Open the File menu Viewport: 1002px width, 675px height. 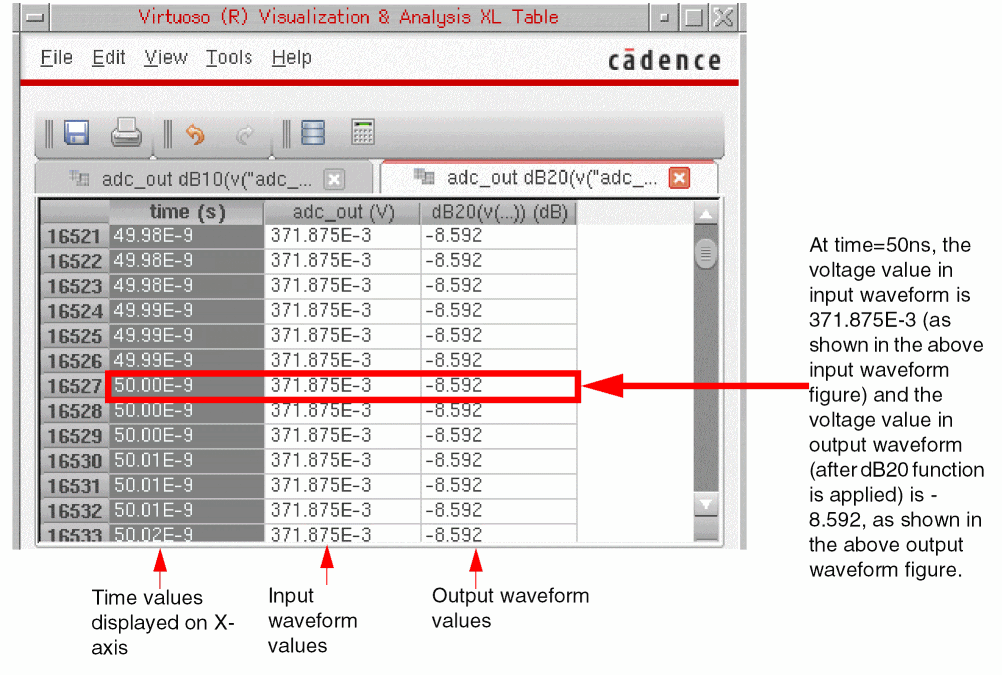[56, 58]
